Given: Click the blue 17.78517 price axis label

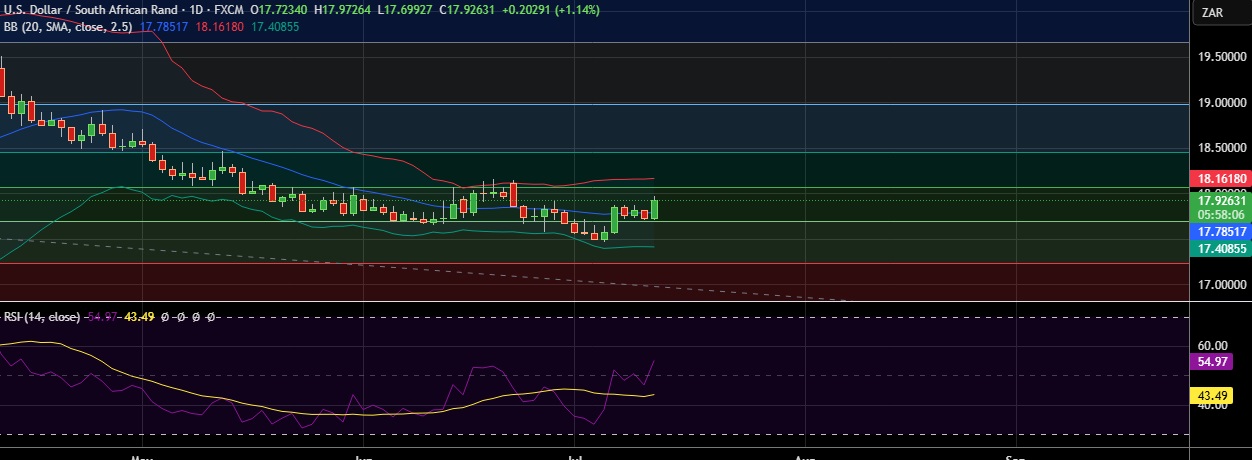Looking at the screenshot, I should 1220,230.
